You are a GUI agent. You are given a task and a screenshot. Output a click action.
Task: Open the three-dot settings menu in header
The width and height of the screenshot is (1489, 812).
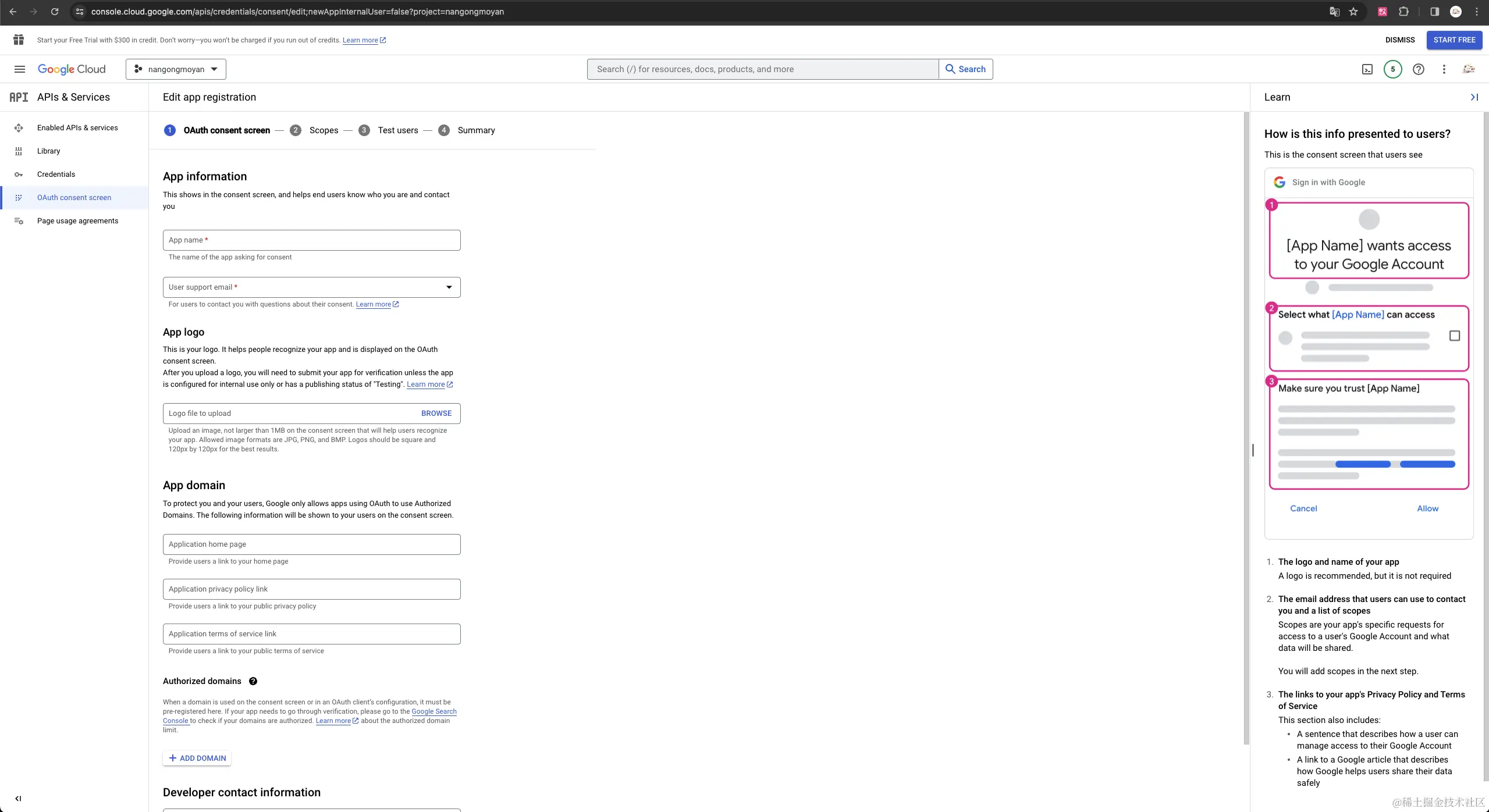[1444, 69]
